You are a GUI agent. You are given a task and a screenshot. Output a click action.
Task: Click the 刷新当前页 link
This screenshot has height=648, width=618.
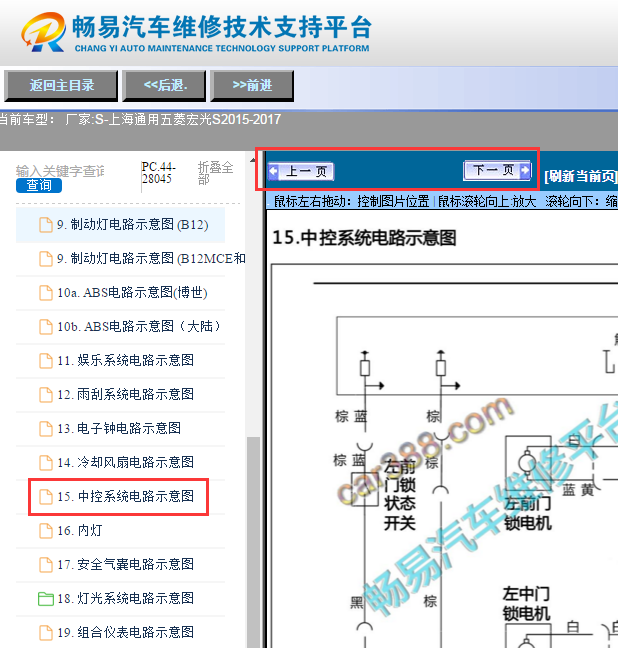coord(580,176)
